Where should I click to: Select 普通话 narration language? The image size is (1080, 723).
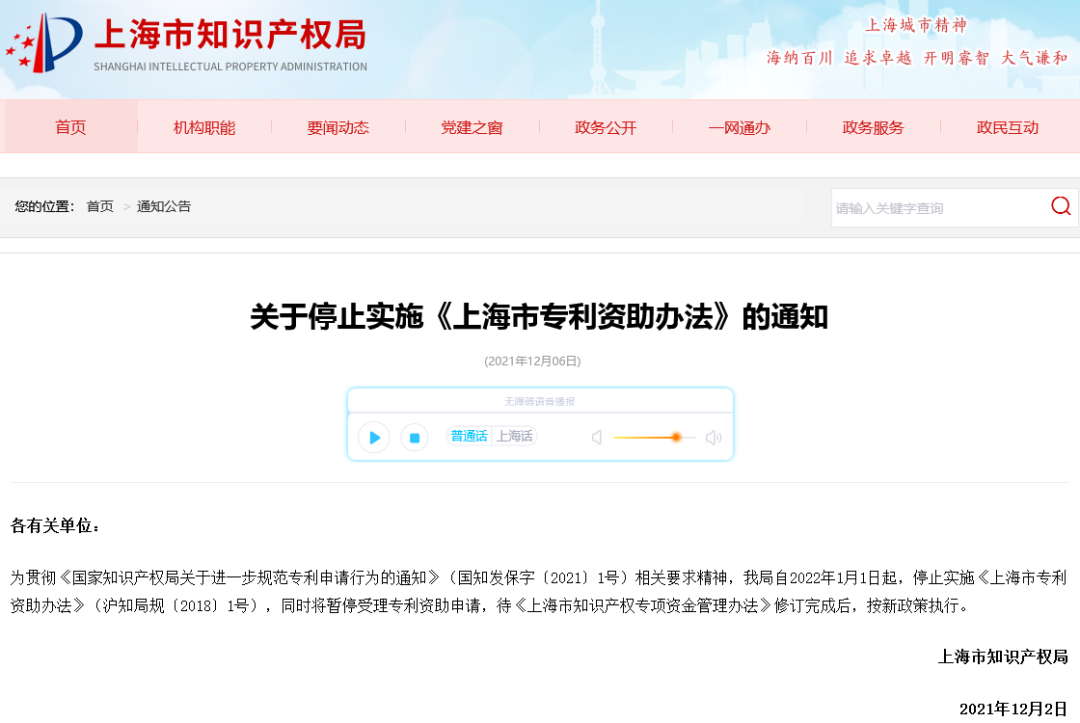[468, 436]
